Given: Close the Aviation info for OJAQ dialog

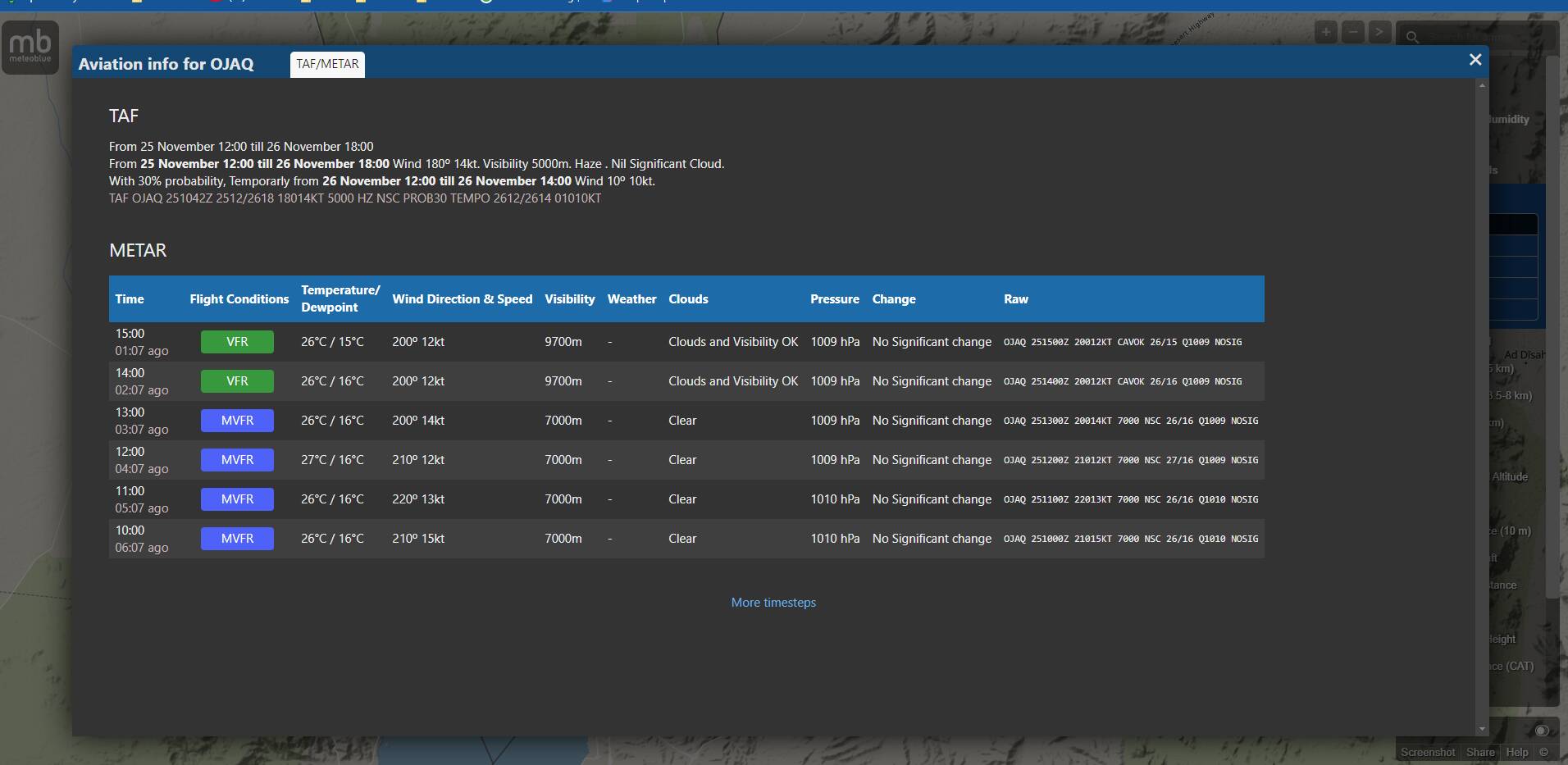Looking at the screenshot, I should point(1475,60).
